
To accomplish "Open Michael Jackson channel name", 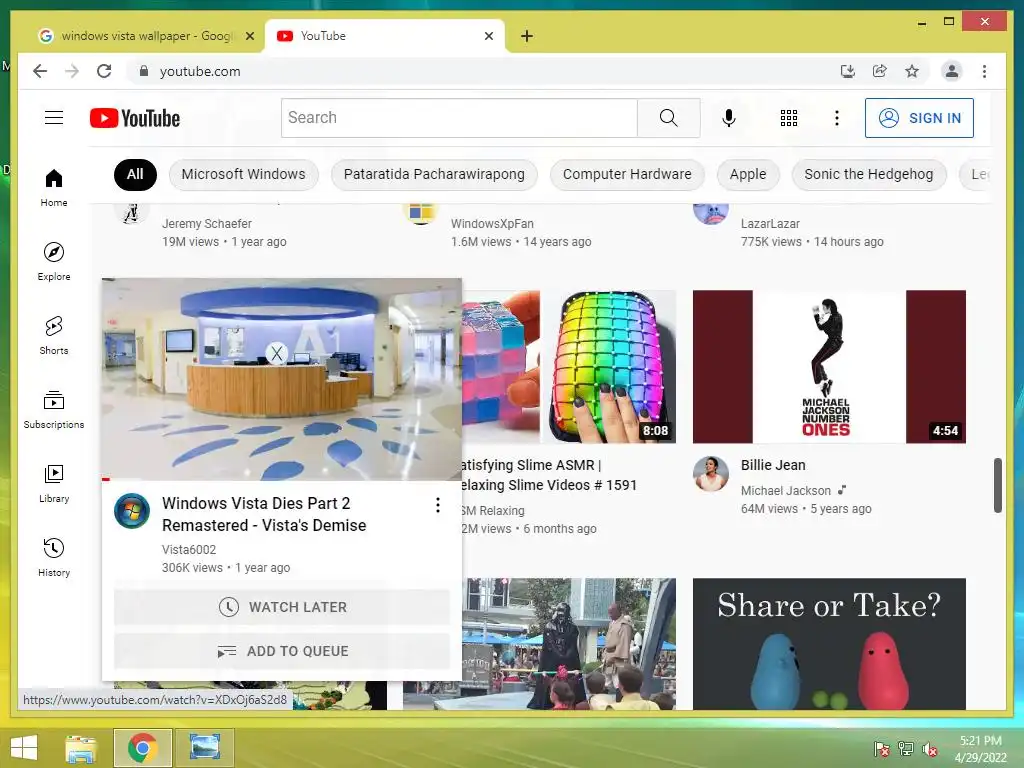I will pyautogui.click(x=786, y=490).
